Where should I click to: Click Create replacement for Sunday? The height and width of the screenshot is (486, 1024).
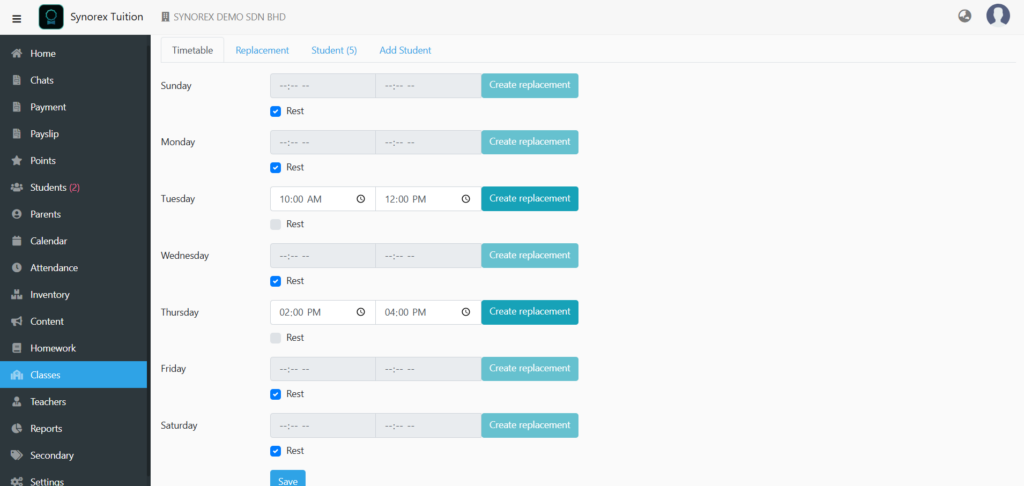[530, 86]
